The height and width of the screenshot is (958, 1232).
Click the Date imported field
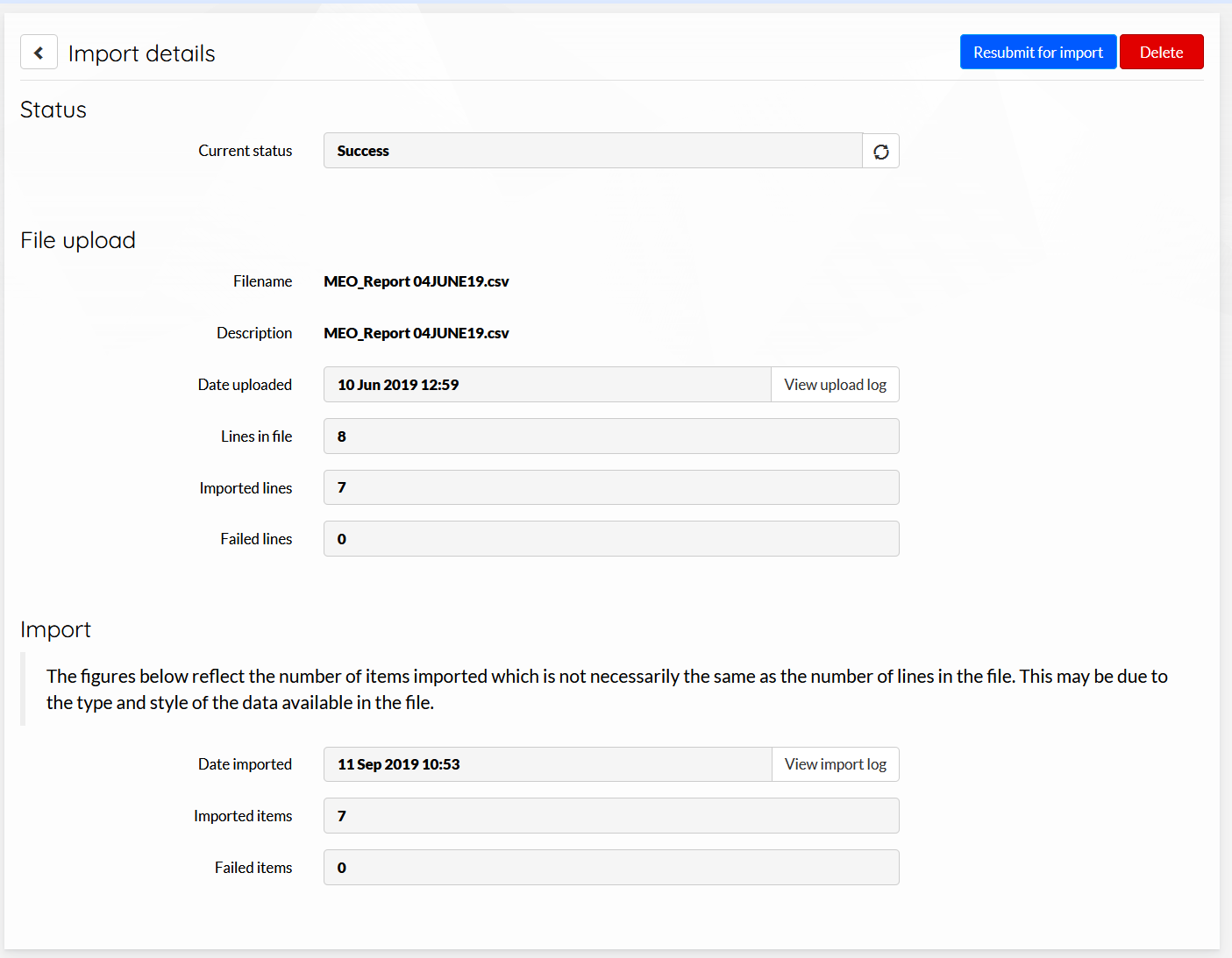click(548, 764)
